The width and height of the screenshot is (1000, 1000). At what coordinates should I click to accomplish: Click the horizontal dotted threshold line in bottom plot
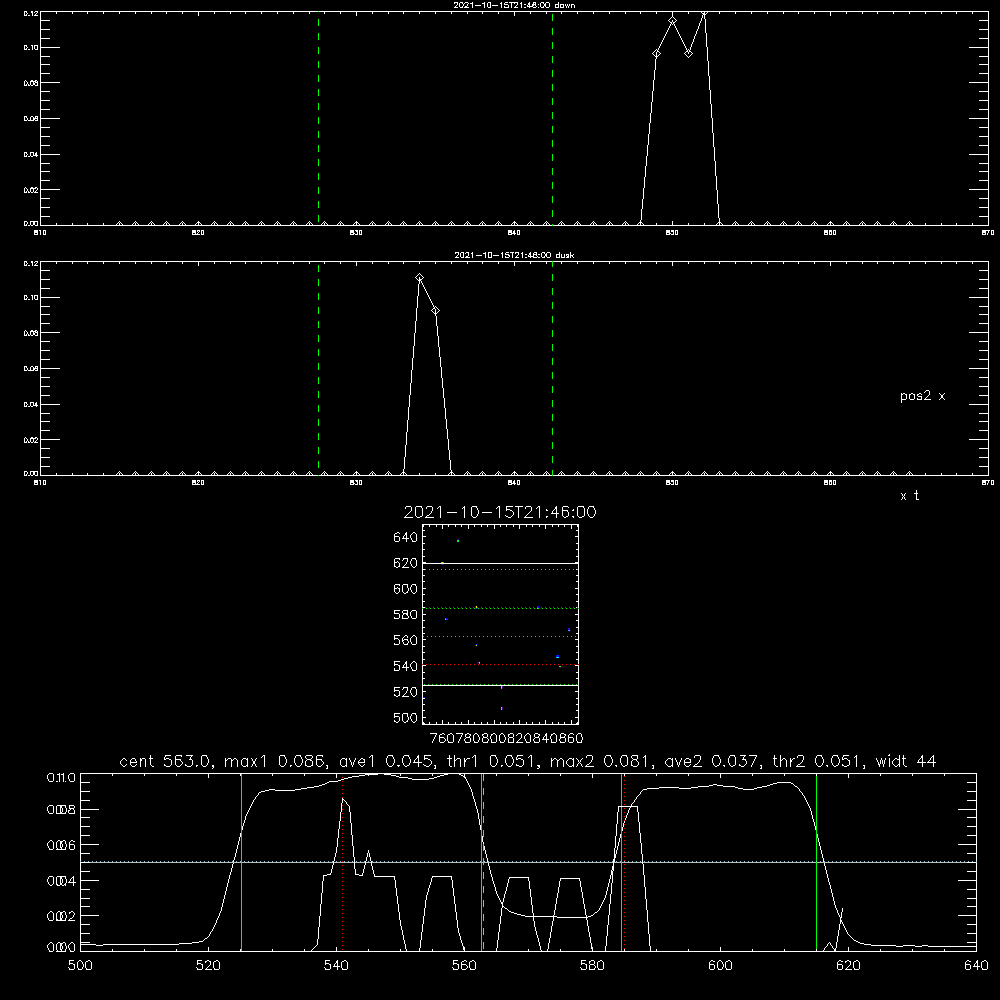pyautogui.click(x=528, y=862)
